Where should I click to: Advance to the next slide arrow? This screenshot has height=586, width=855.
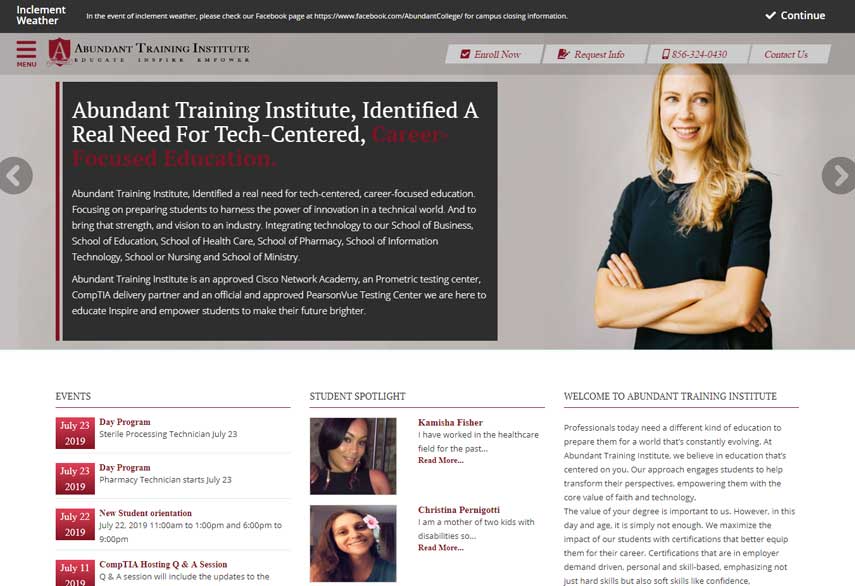click(x=839, y=176)
